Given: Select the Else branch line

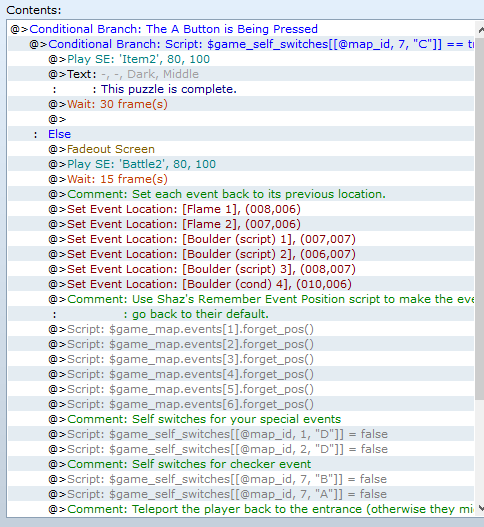Looking at the screenshot, I should (x=241, y=134).
